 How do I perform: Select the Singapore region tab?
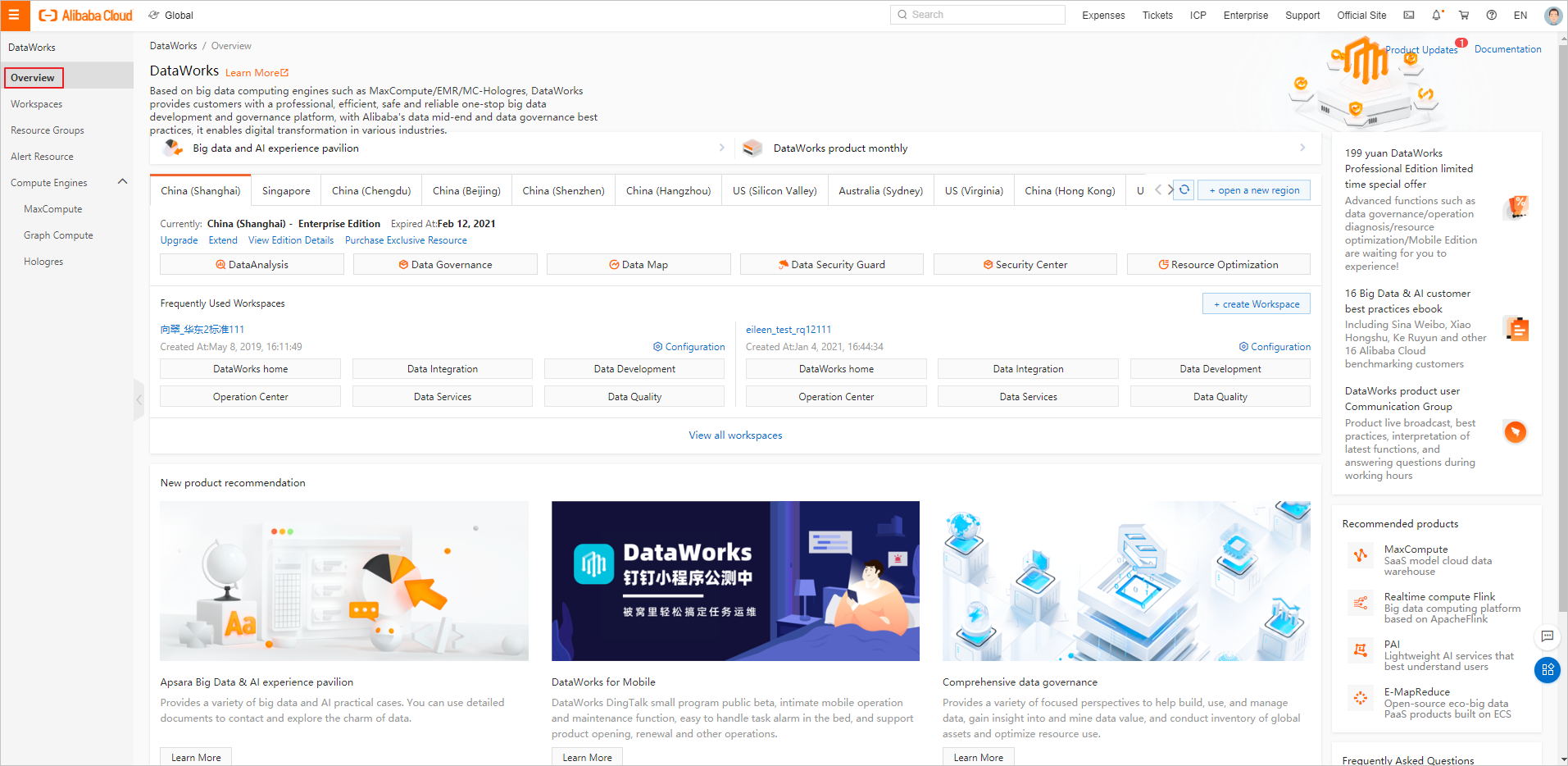(286, 190)
